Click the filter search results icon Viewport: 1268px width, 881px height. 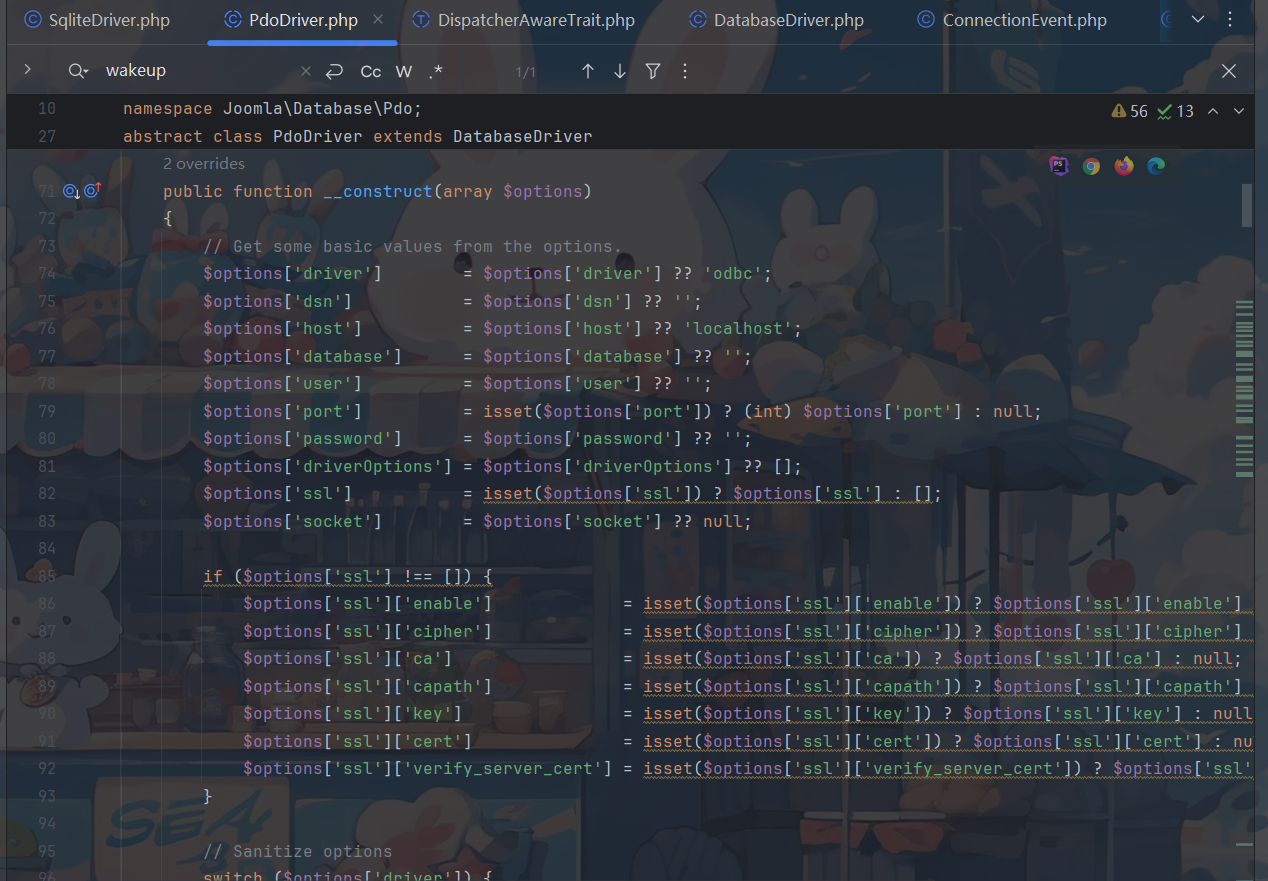(653, 71)
